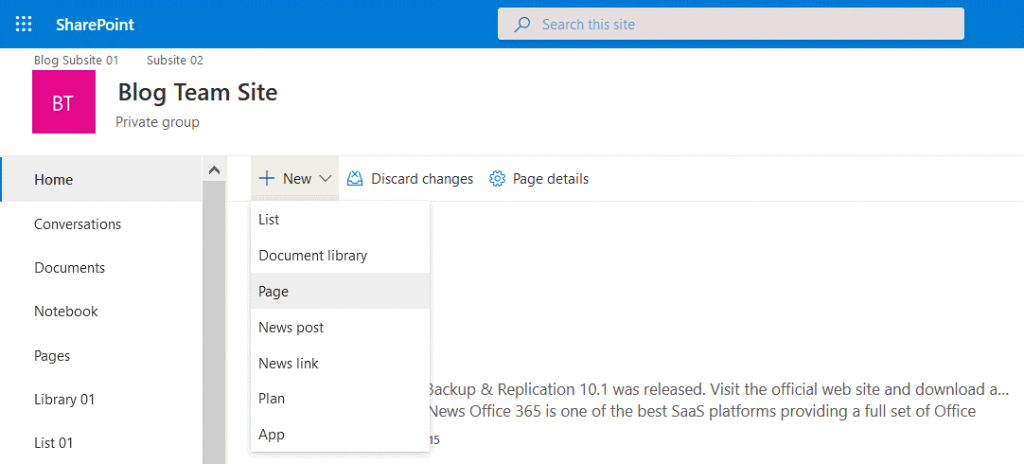Image resolution: width=1024 pixels, height=464 pixels.
Task: Click the Discard changes icon
Action: 354,179
